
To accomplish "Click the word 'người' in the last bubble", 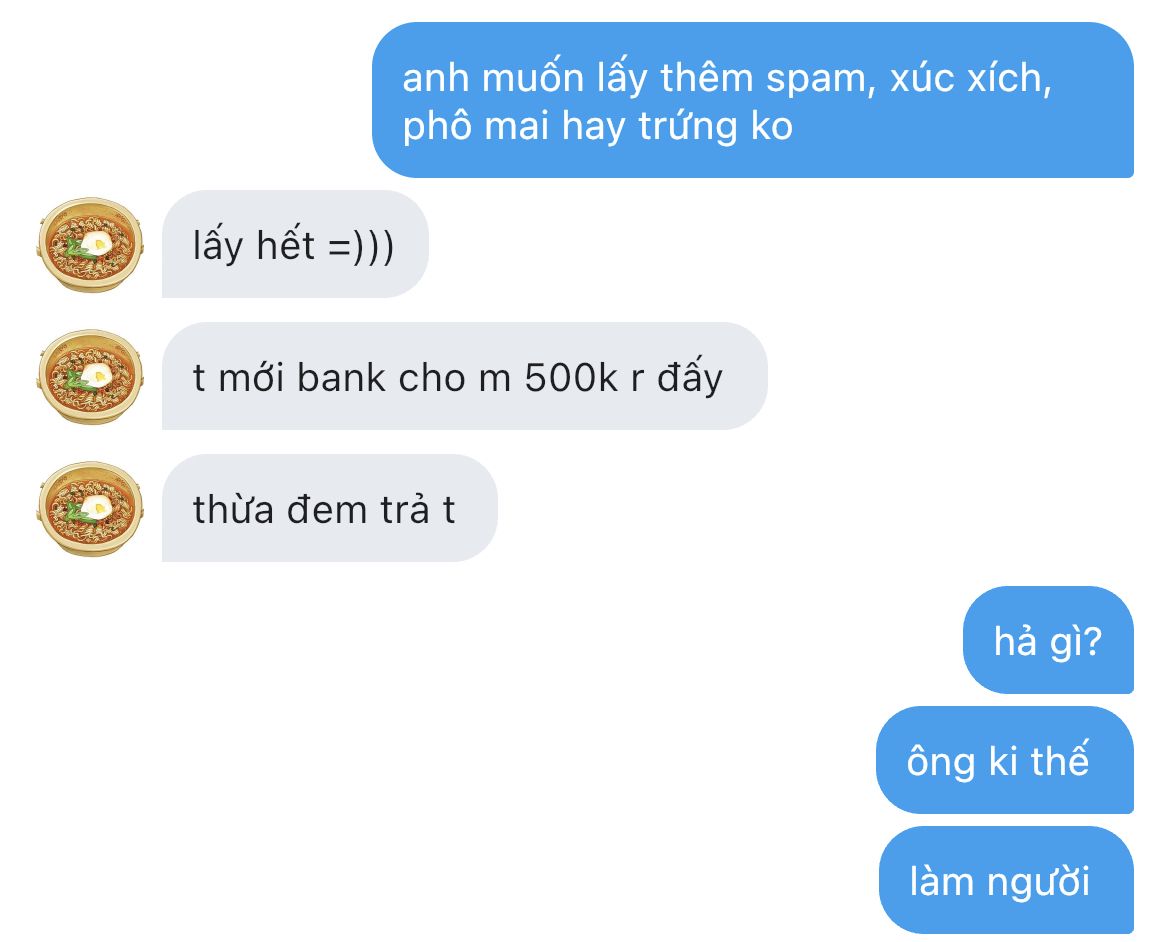I will (1039, 882).
